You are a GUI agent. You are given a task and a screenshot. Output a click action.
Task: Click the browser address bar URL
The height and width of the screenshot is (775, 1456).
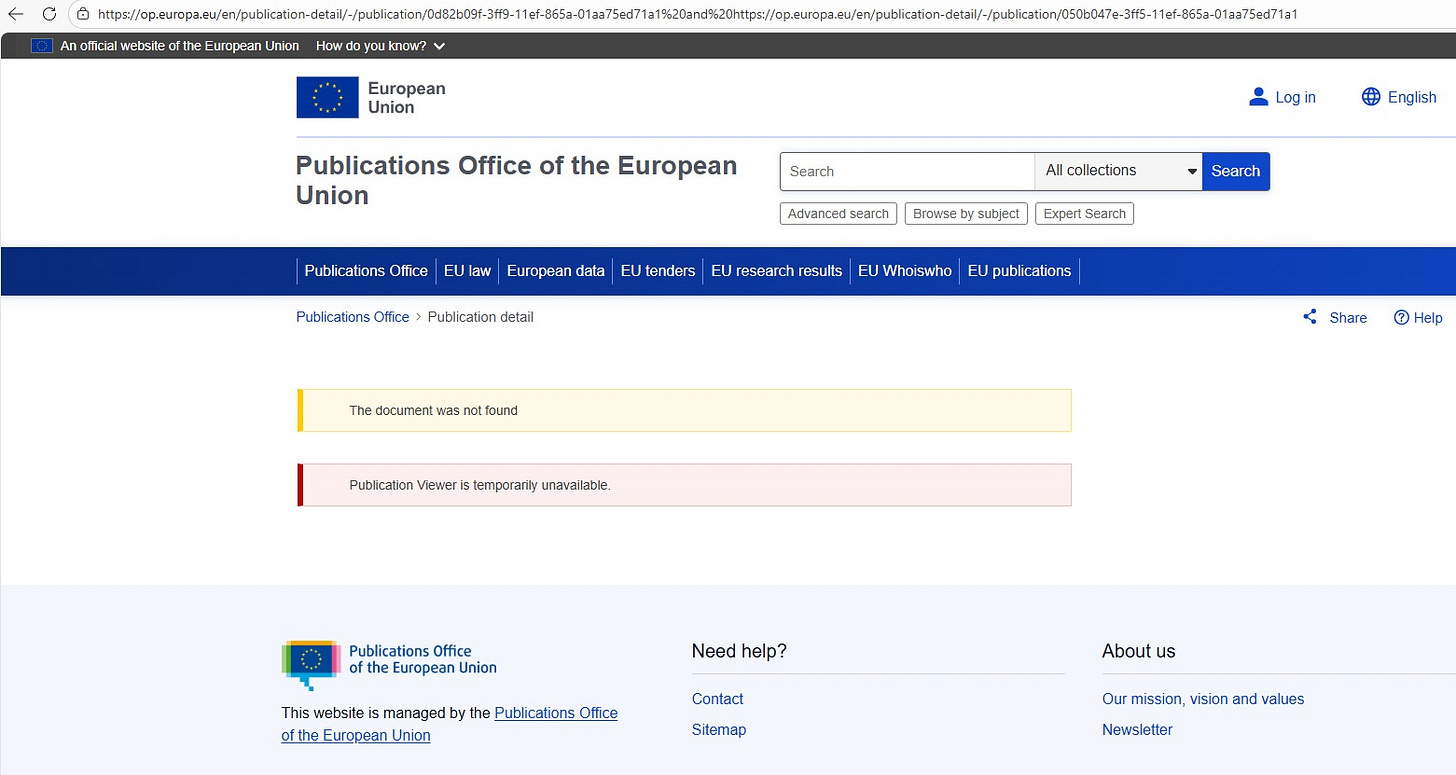tap(700, 14)
